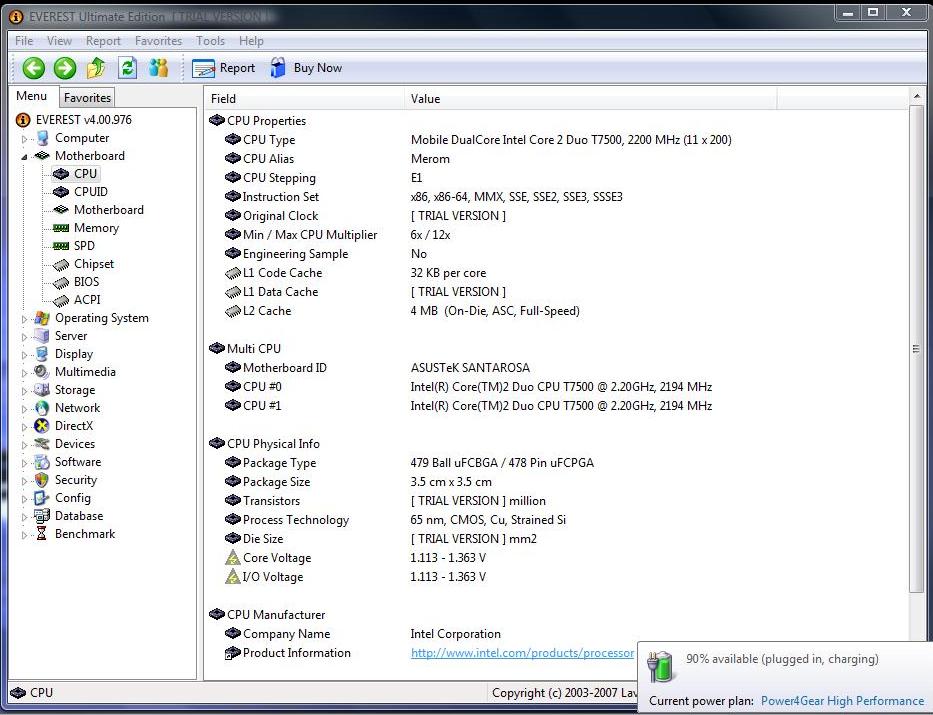Open the Report menu in menu bar

pos(103,40)
